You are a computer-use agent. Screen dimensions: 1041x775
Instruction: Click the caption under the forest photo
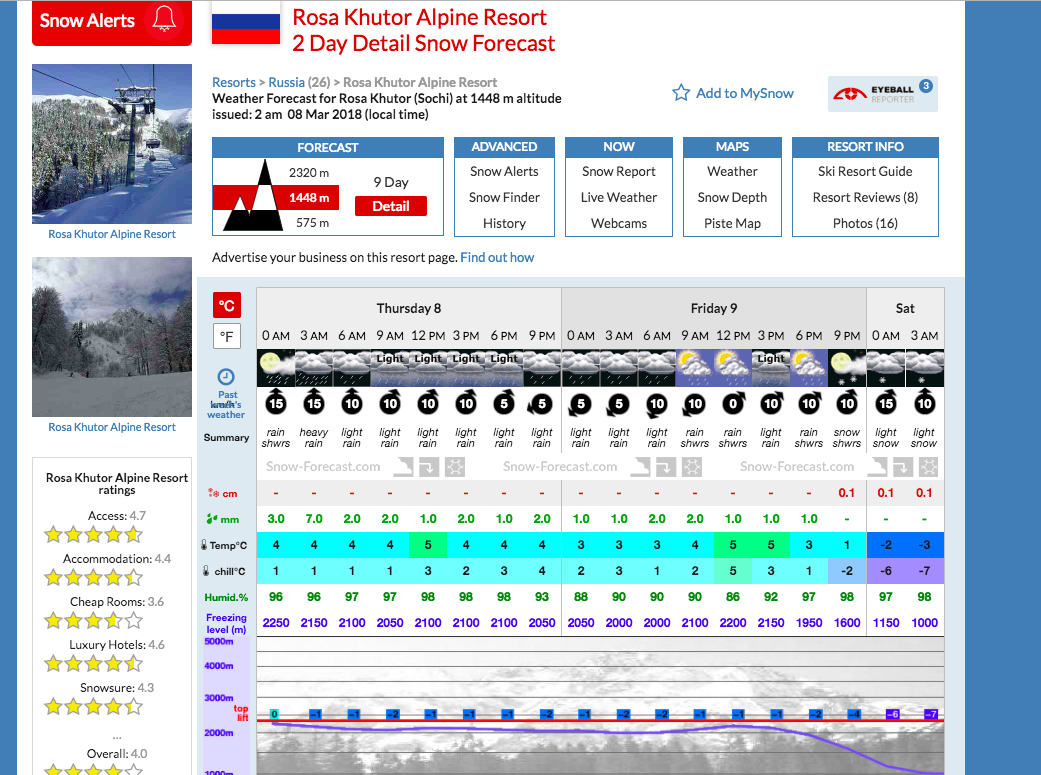coord(112,427)
